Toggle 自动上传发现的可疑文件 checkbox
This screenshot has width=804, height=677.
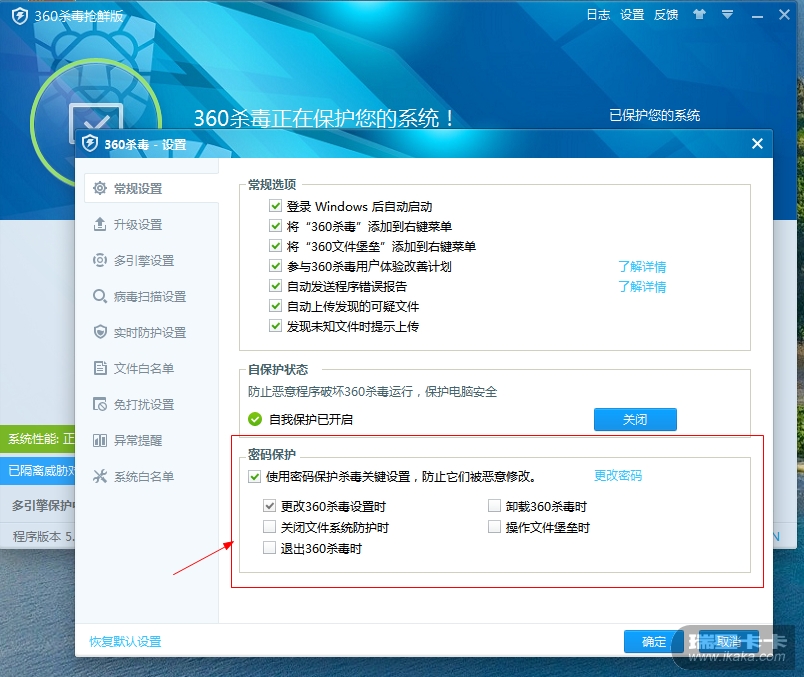[275, 306]
